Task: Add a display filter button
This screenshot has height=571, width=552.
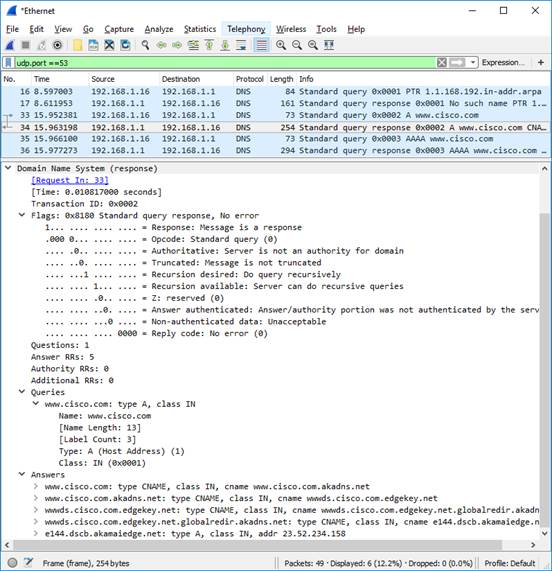Action: click(541, 63)
